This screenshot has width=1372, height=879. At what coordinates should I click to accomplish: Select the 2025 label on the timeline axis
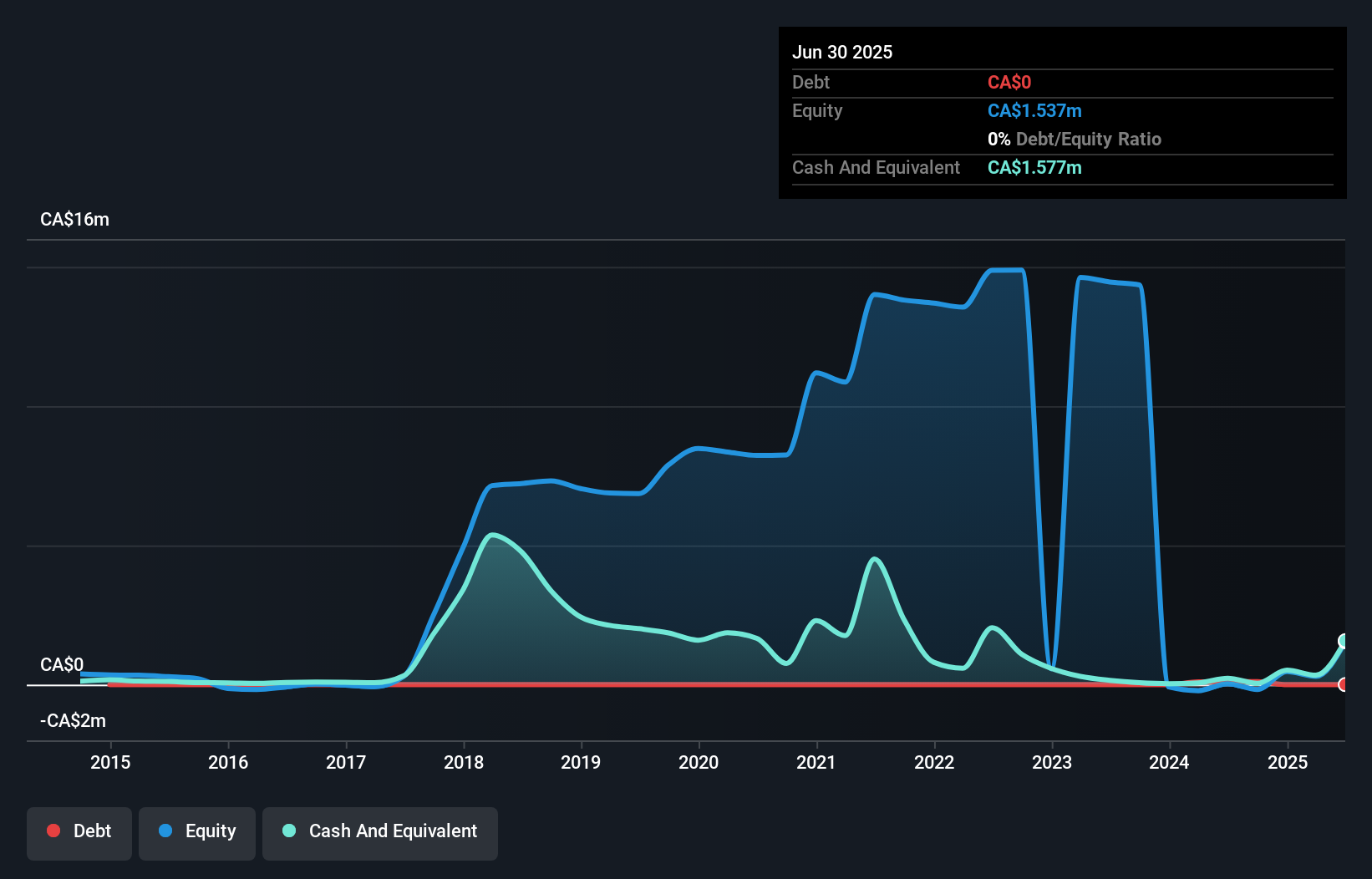point(1288,762)
